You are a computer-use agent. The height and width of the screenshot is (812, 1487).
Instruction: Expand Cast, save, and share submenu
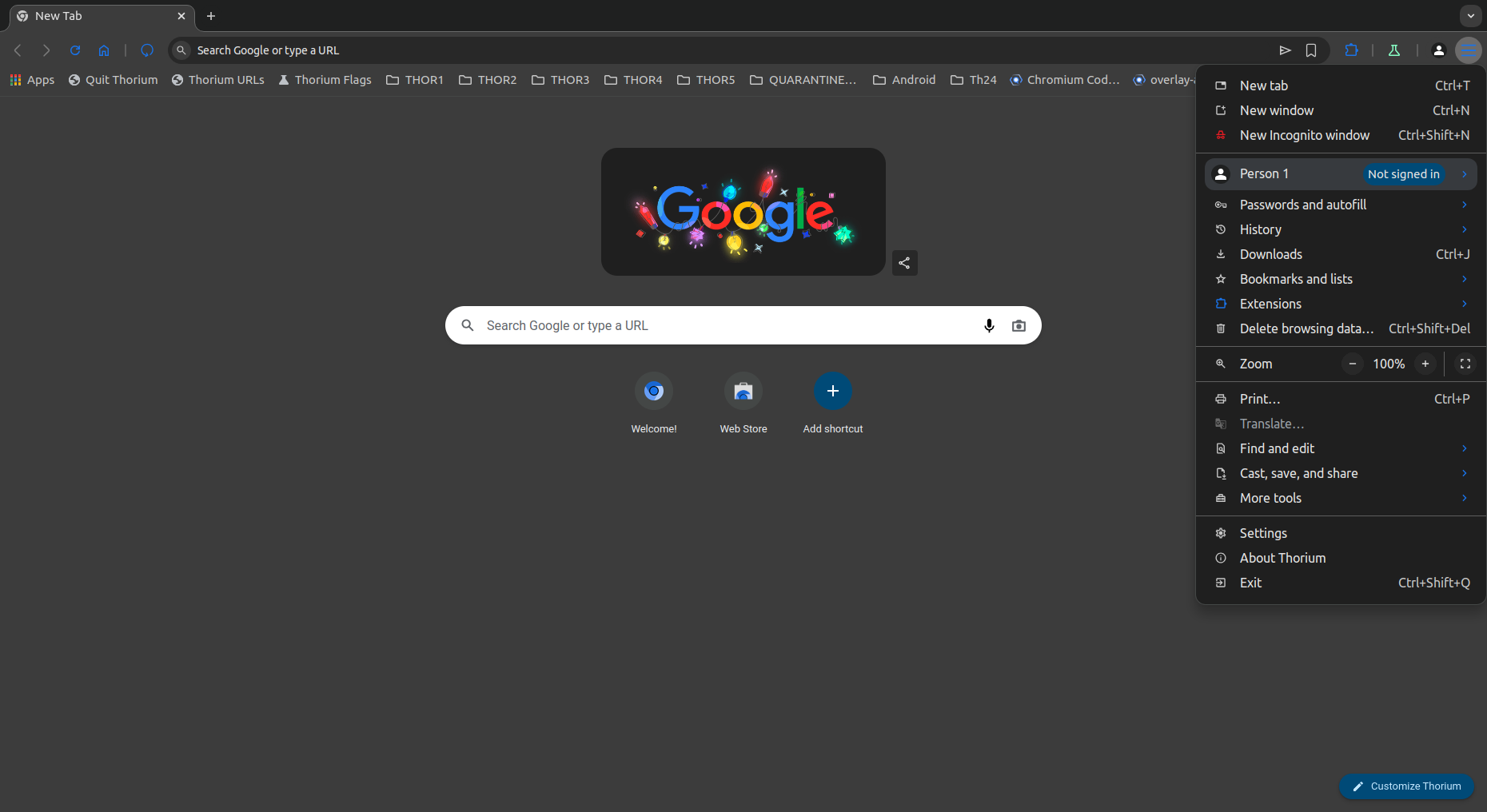1341,473
